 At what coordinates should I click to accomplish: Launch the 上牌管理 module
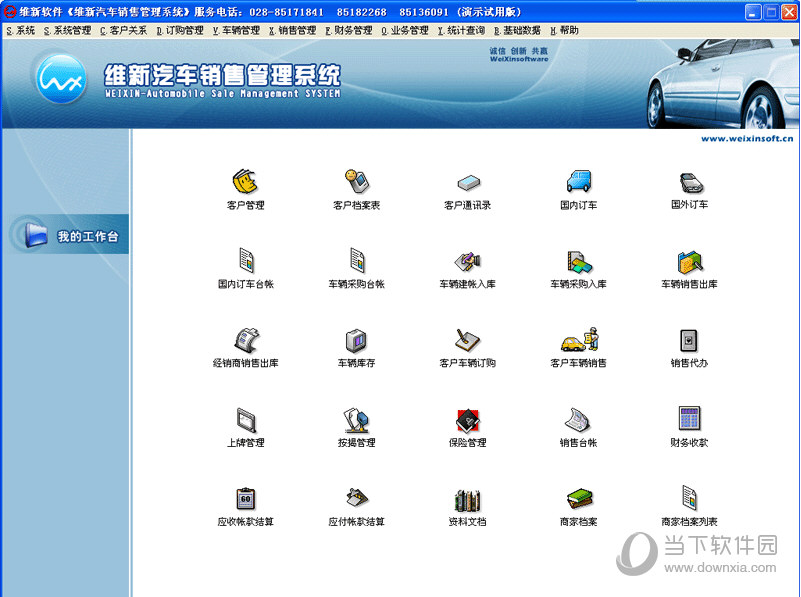pos(246,420)
